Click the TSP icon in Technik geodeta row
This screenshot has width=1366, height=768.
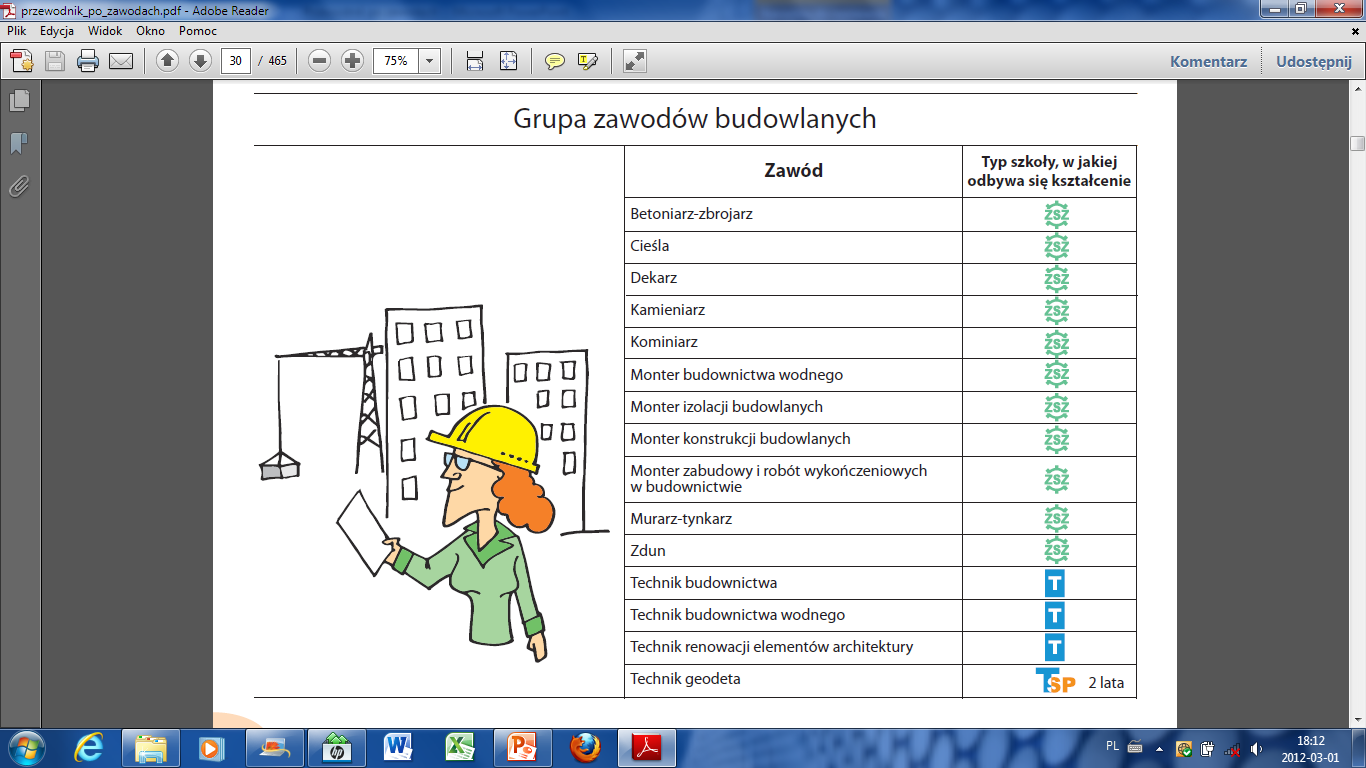click(x=1056, y=682)
